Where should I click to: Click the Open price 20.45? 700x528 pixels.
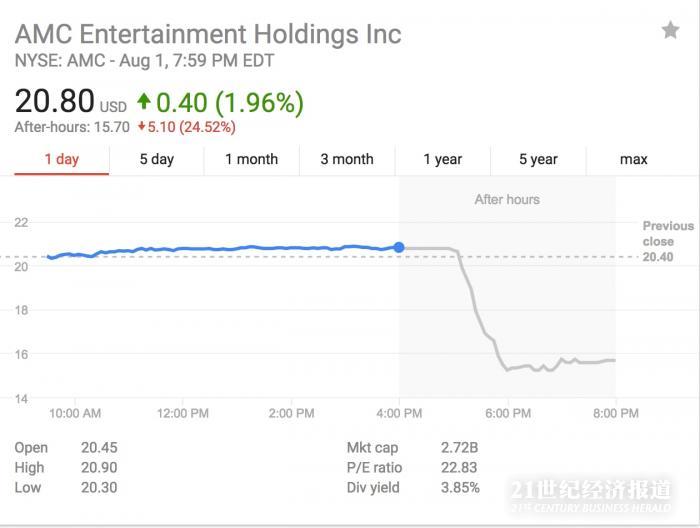pos(98,448)
